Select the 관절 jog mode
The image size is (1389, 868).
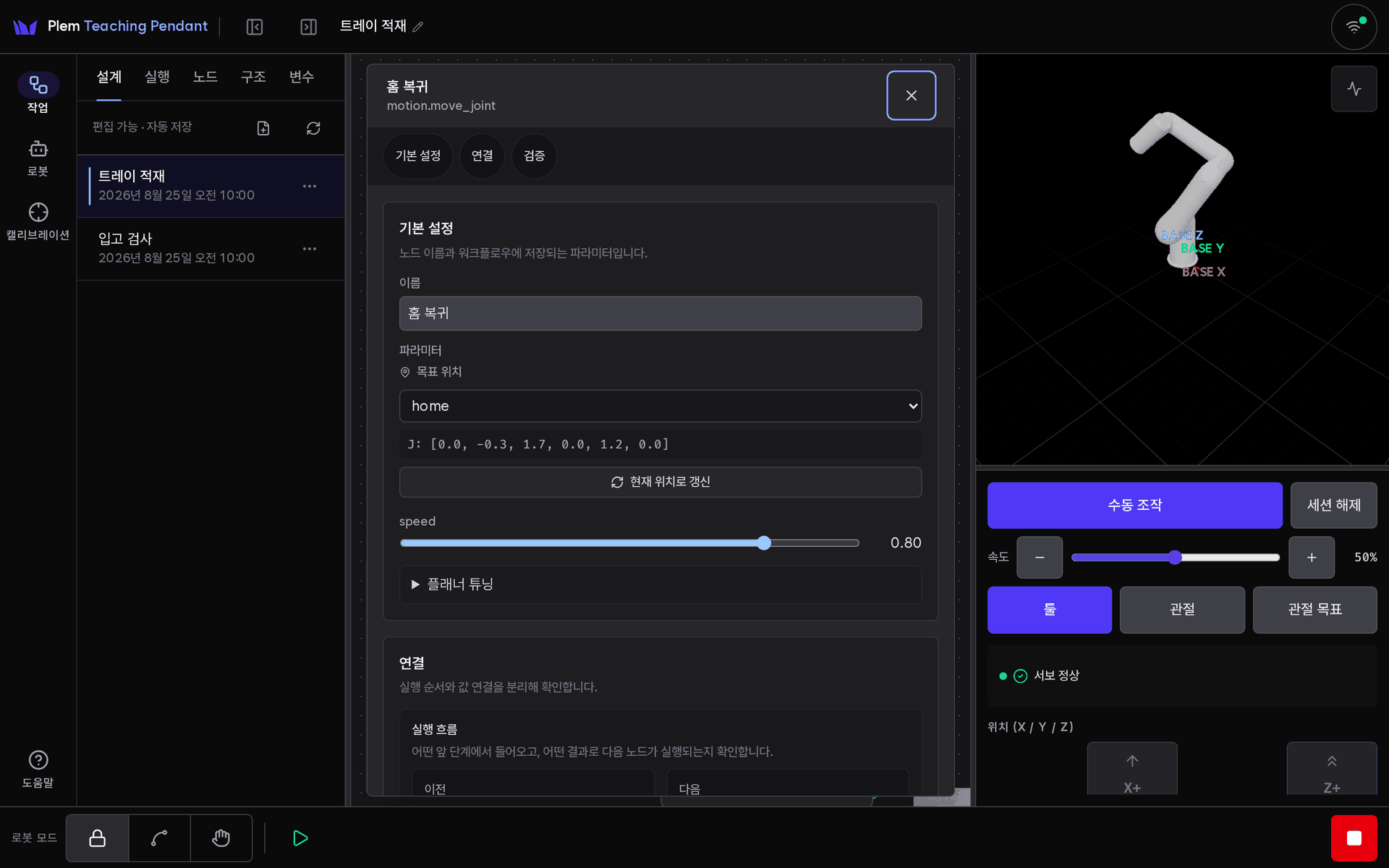[x=1182, y=610]
